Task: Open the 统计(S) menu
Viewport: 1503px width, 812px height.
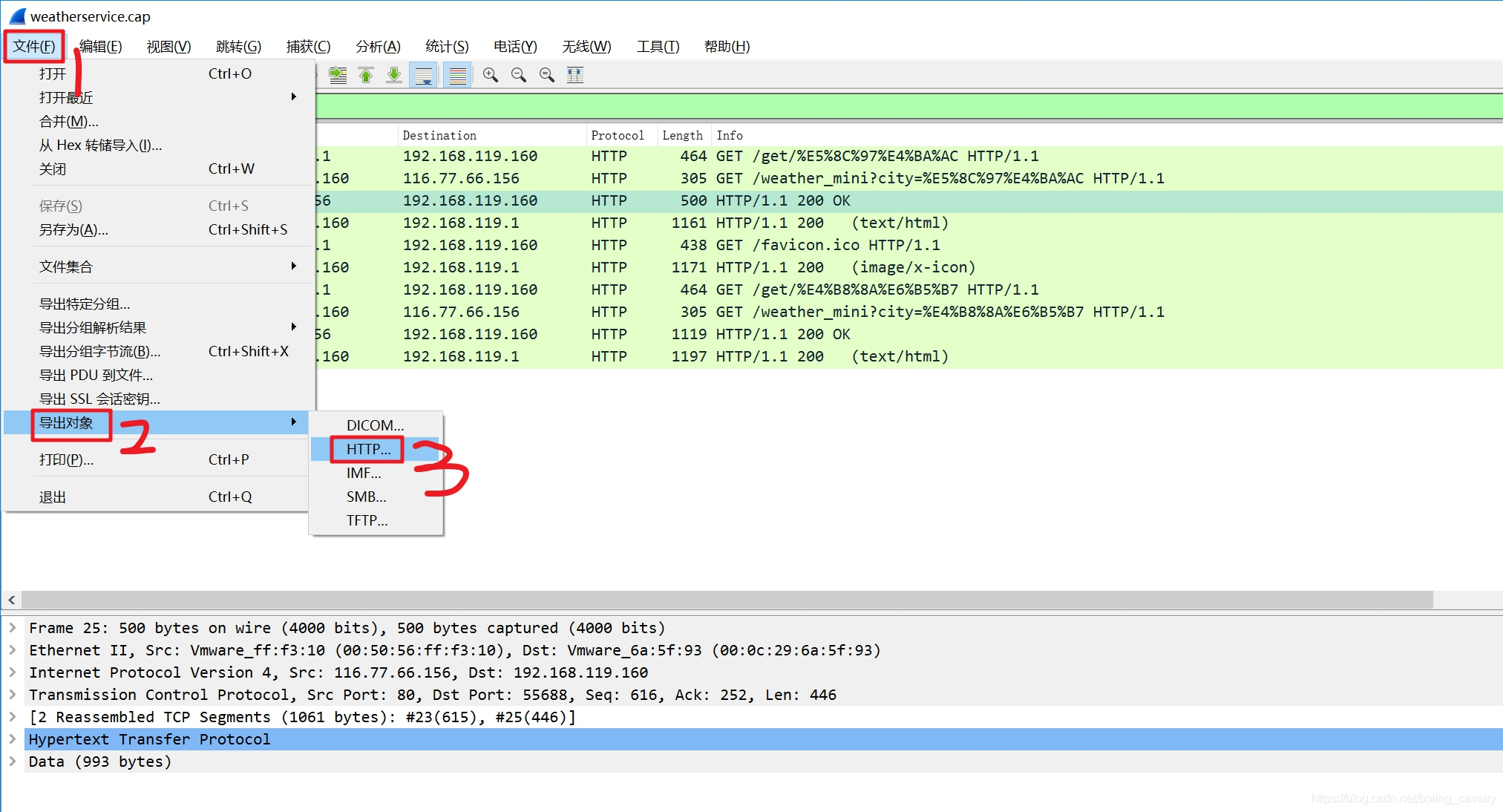Action: (x=447, y=47)
